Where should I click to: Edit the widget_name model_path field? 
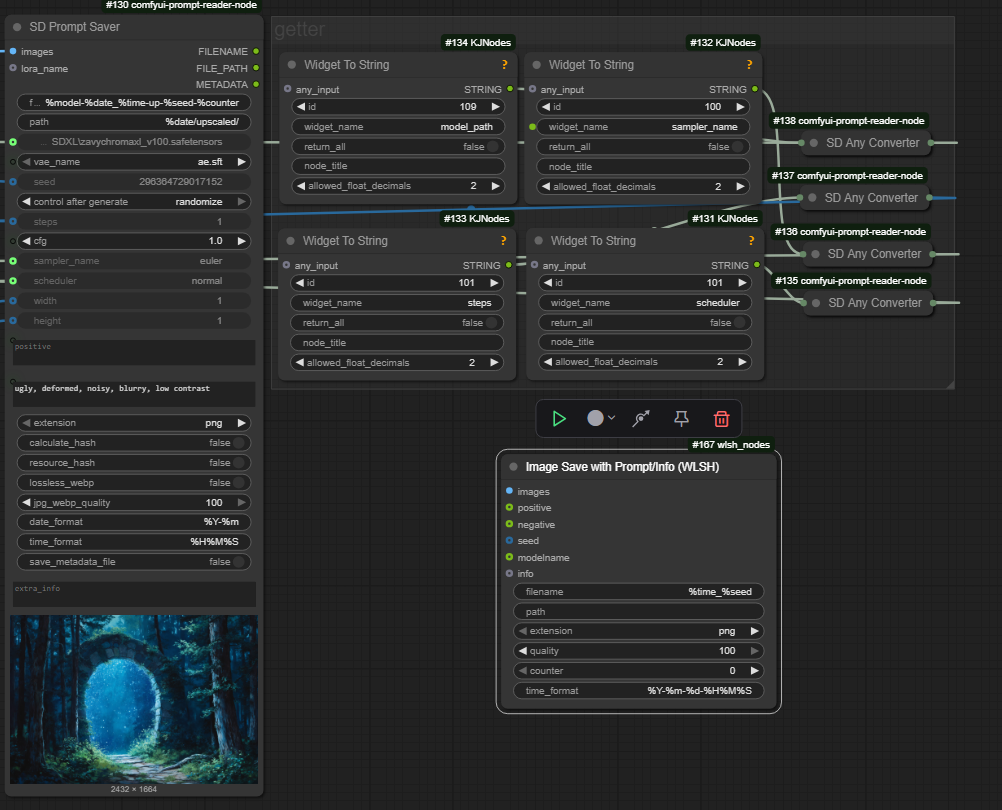coord(398,126)
